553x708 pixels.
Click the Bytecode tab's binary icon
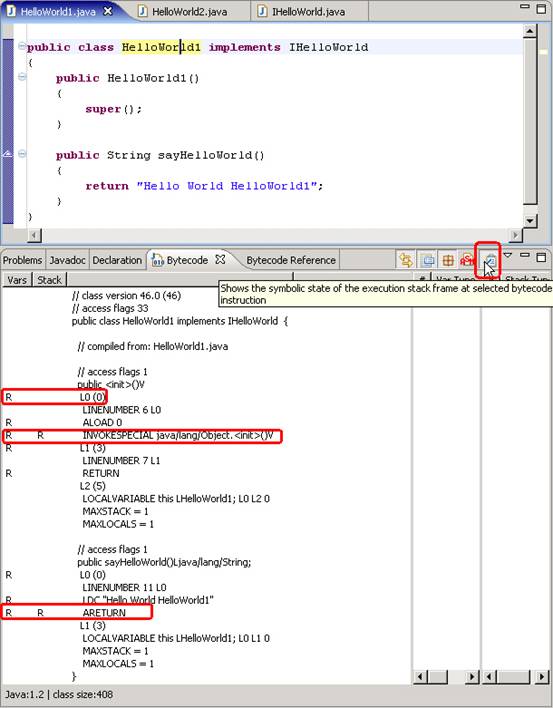[x=157, y=261]
